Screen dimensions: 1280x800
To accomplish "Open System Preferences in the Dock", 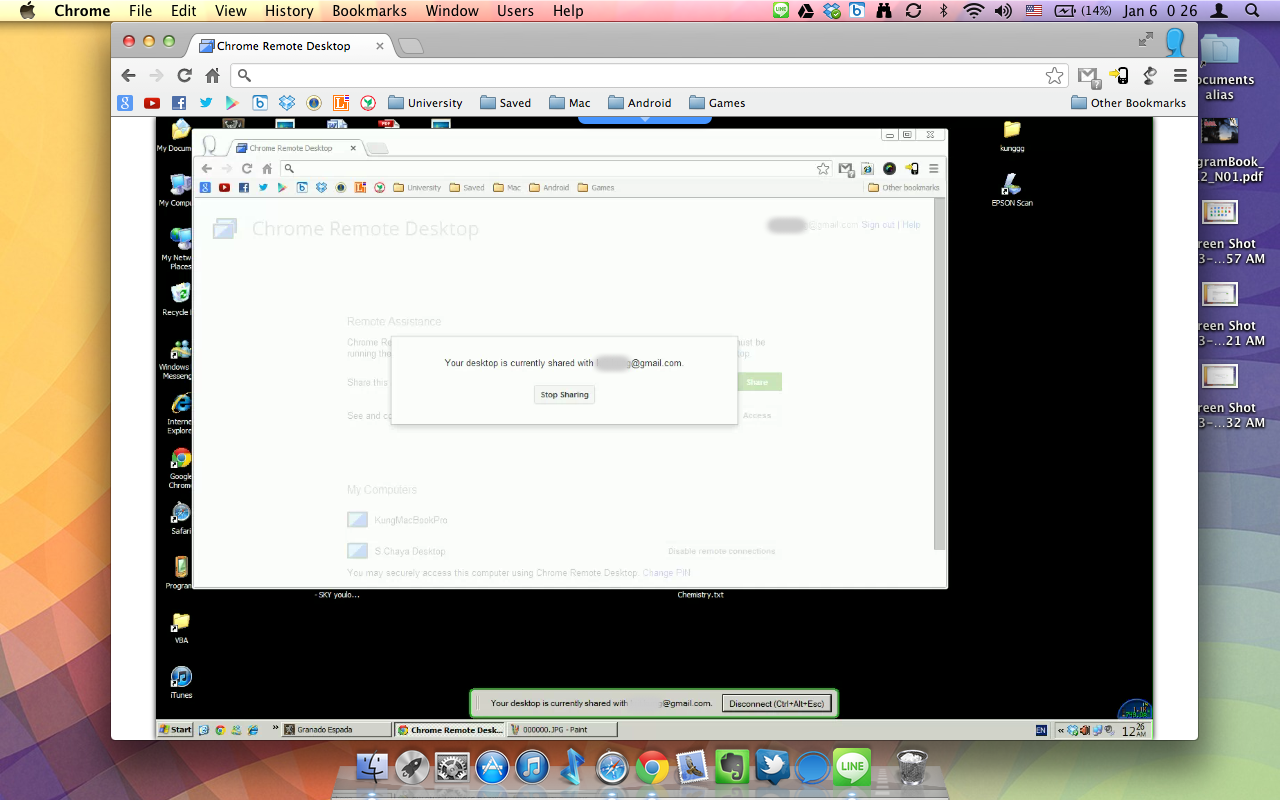I will click(x=453, y=767).
